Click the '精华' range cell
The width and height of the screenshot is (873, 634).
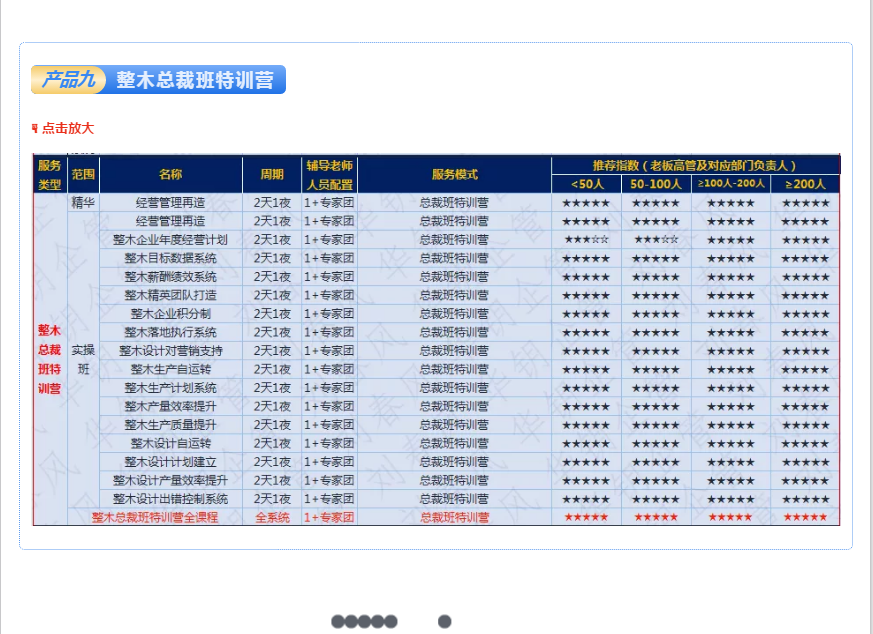(83, 203)
